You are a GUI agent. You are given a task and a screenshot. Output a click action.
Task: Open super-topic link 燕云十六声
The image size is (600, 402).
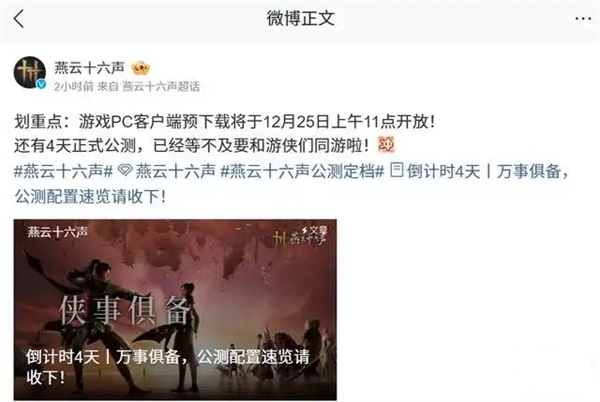(176, 171)
